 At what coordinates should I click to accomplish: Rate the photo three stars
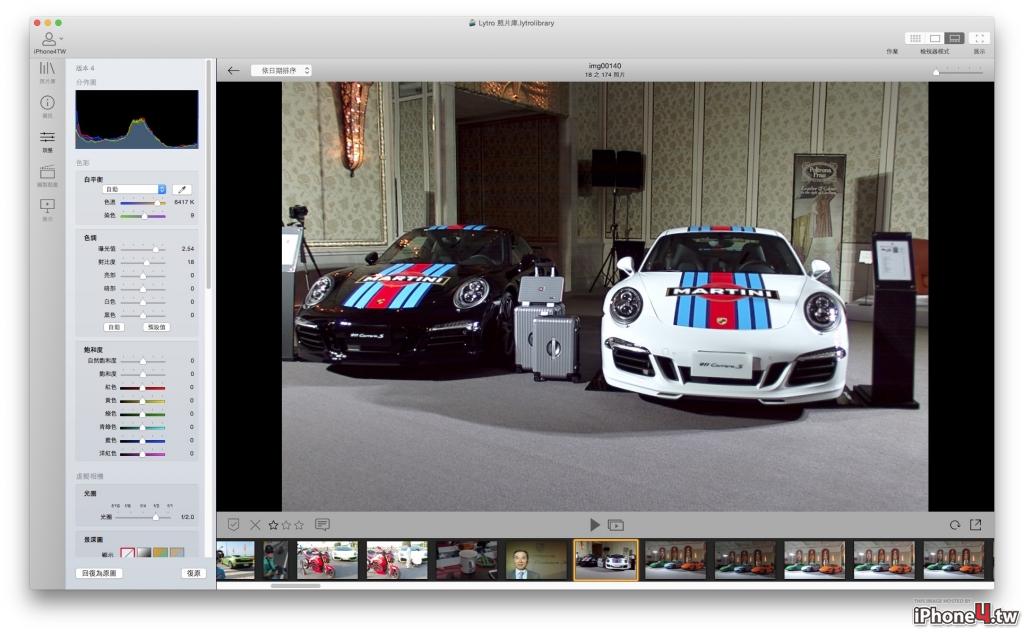point(299,525)
